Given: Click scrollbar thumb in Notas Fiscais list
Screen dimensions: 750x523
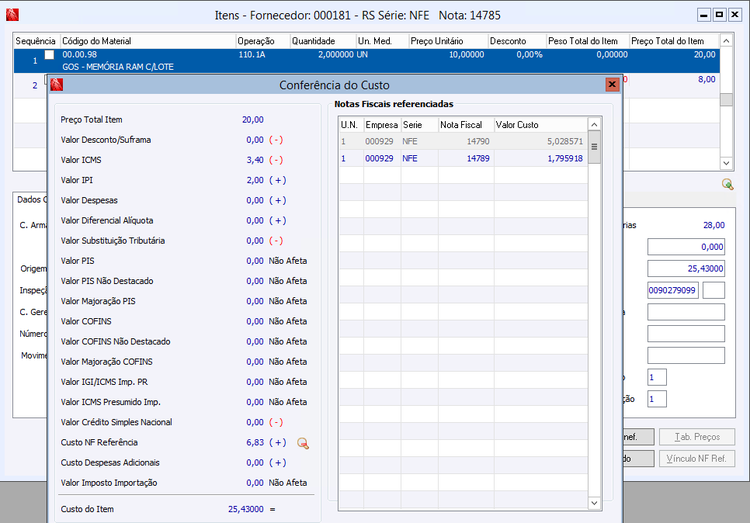Looking at the screenshot, I should (594, 147).
